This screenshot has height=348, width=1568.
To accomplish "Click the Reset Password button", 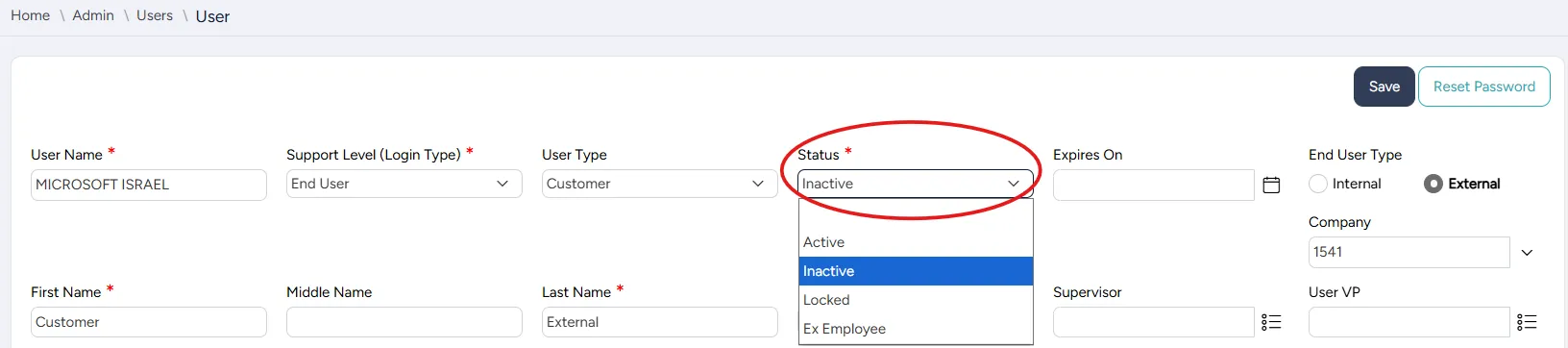I will 1484,87.
